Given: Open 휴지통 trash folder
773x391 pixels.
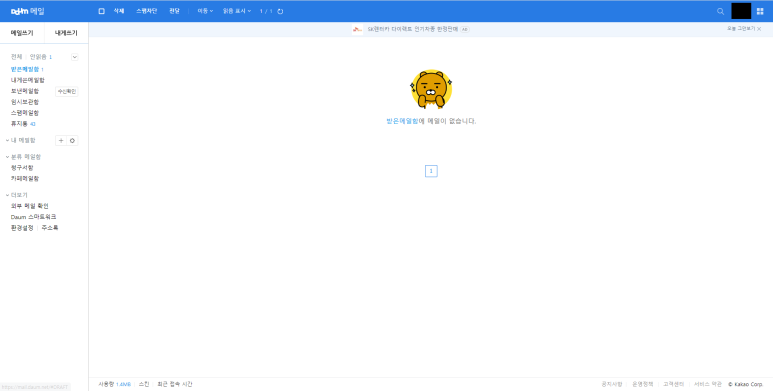Looking at the screenshot, I should click(19, 124).
